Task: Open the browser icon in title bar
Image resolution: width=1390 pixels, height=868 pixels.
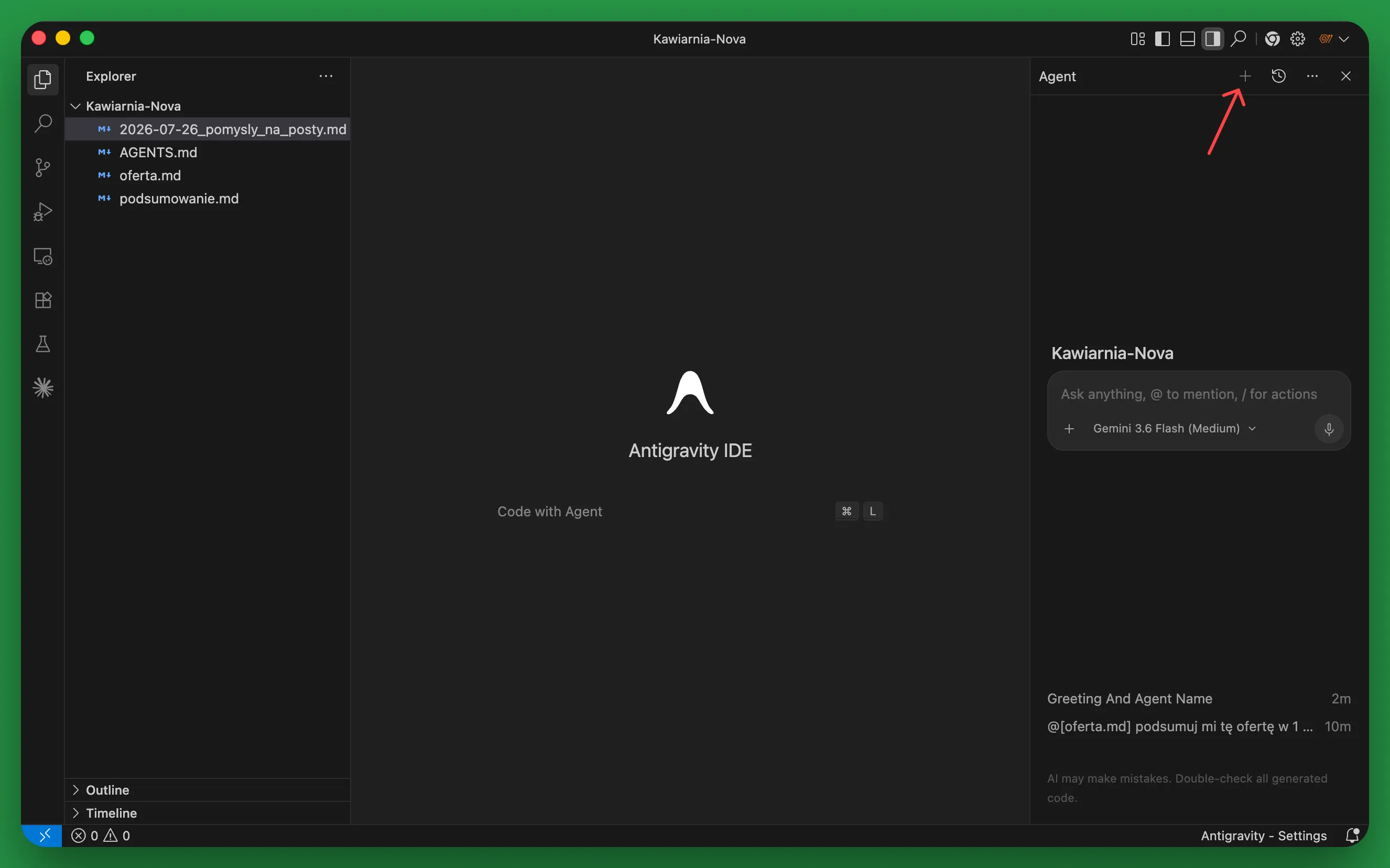Action: [1273, 39]
